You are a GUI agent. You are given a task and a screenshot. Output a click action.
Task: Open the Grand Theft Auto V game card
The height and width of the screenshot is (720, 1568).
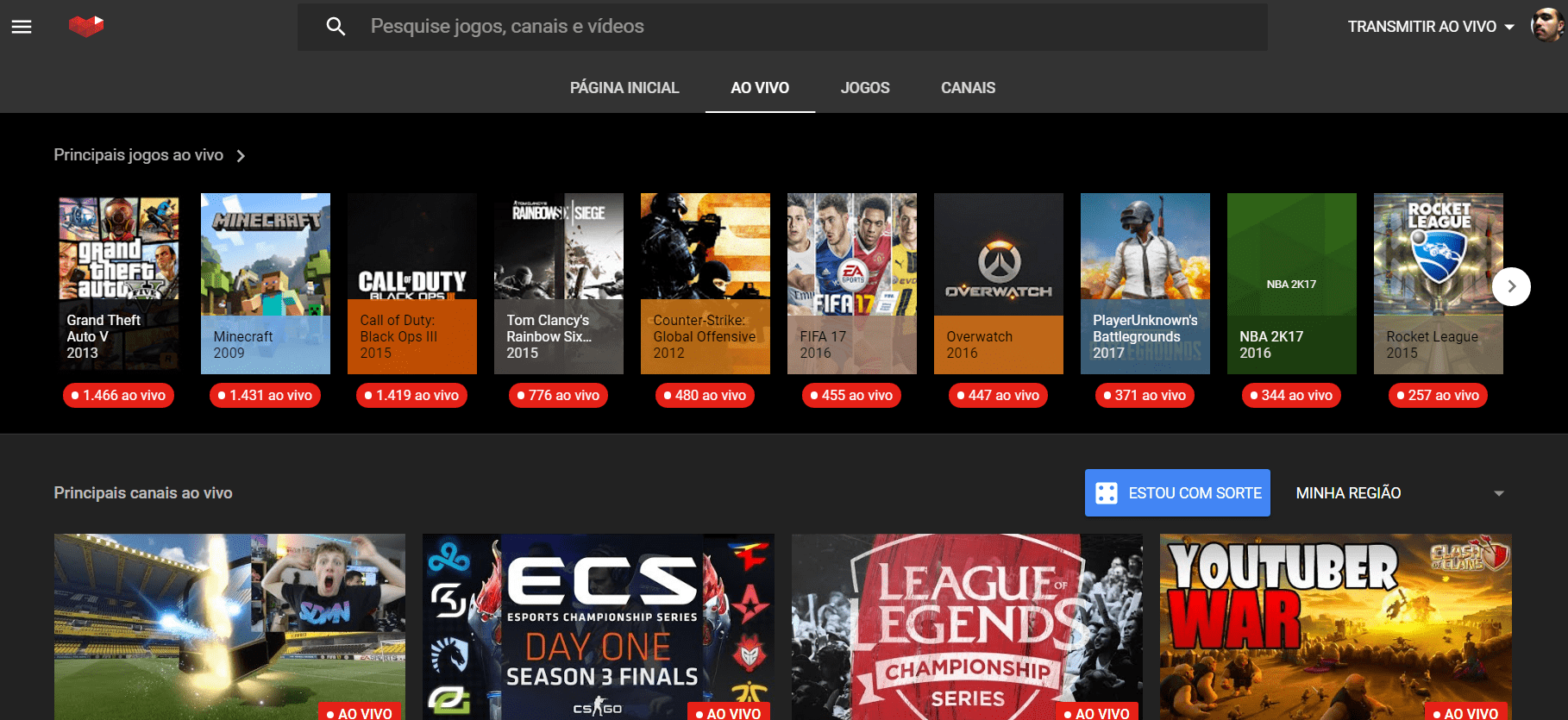[x=119, y=284]
